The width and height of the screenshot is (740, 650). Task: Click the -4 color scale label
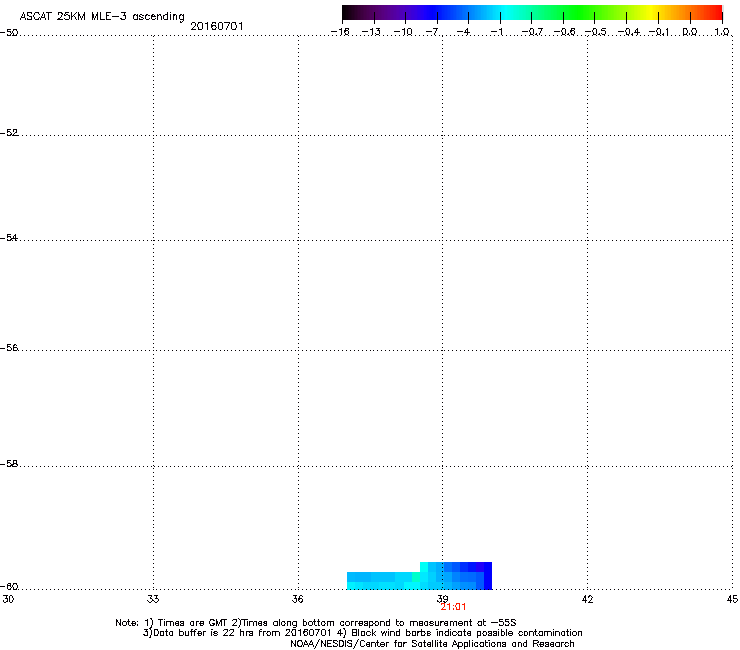[464, 32]
